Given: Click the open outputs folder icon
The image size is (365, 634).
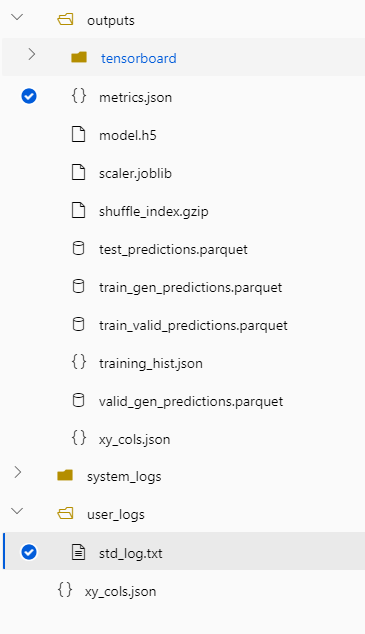Looking at the screenshot, I should 65,19.
